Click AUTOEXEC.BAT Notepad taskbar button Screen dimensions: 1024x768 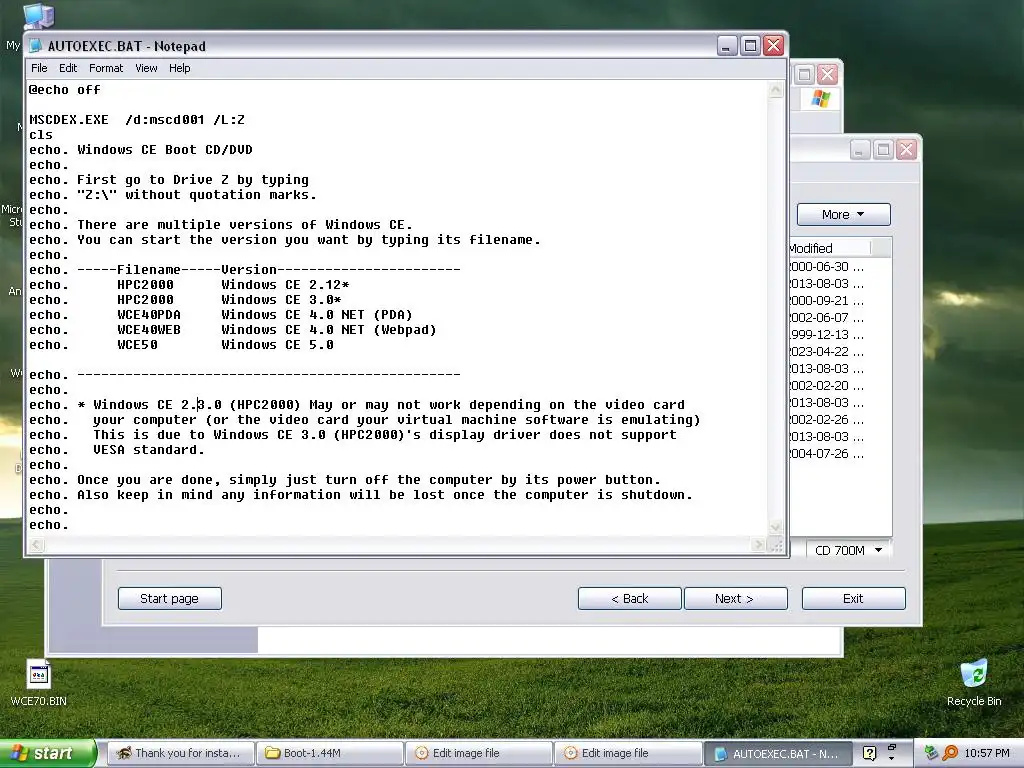[x=777, y=754]
